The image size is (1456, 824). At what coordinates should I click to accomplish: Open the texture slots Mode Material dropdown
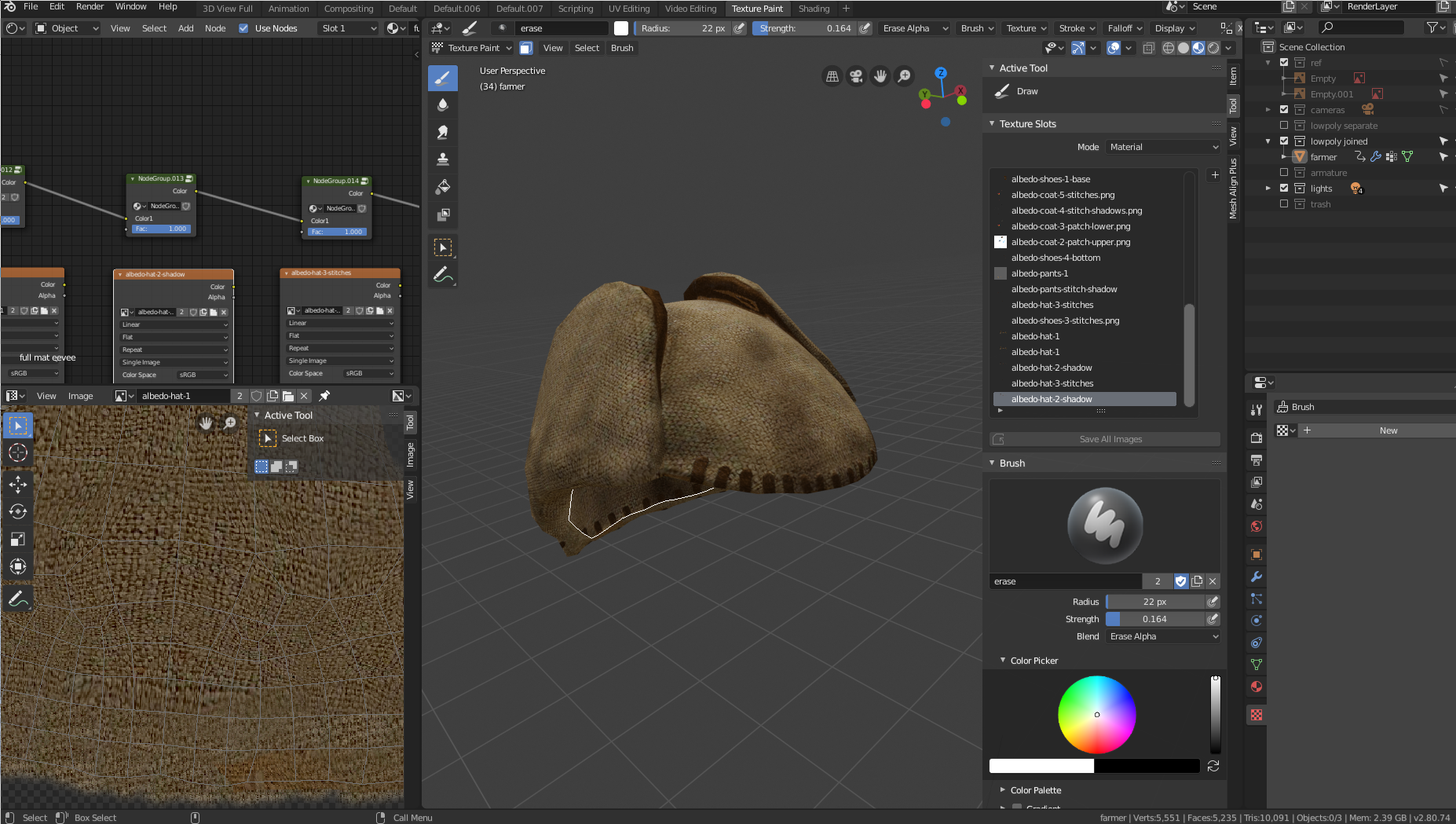[x=1163, y=147]
